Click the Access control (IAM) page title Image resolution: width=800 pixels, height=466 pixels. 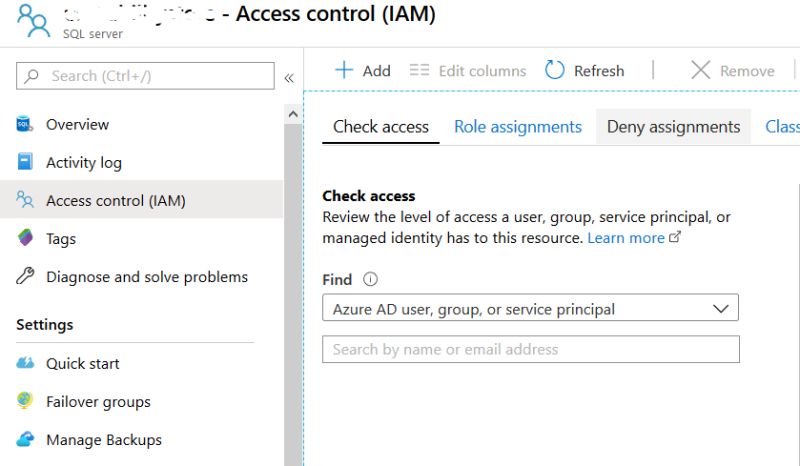click(336, 14)
